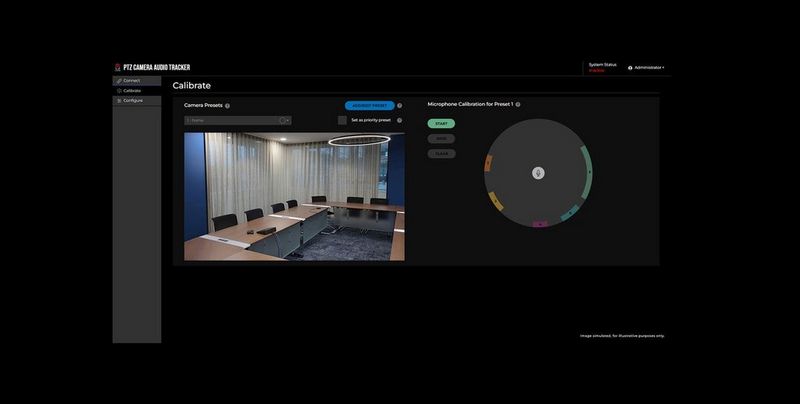The width and height of the screenshot is (800, 404).
Task: Select the large green zone arc on circle
Action: point(588,172)
